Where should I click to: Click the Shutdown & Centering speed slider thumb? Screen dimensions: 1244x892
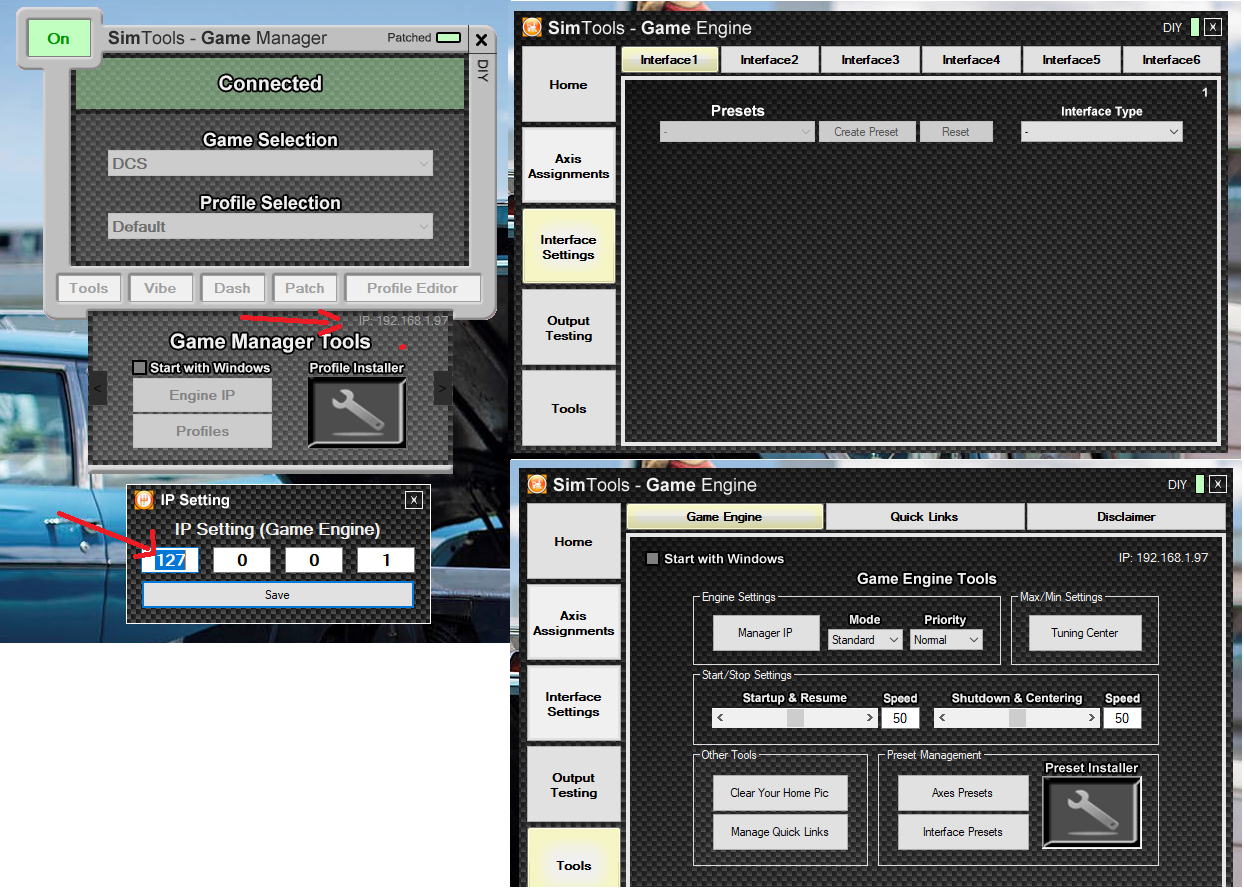pyautogui.click(x=1017, y=718)
